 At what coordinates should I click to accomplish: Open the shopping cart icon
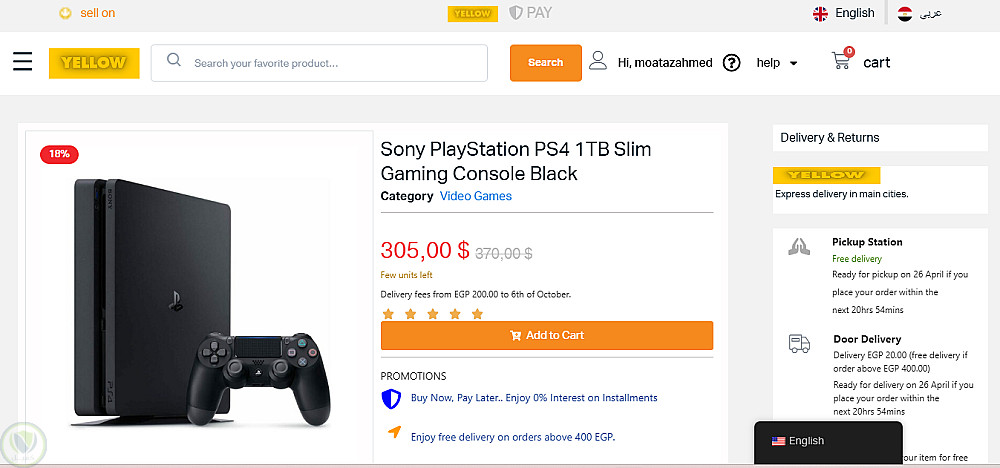click(842, 61)
